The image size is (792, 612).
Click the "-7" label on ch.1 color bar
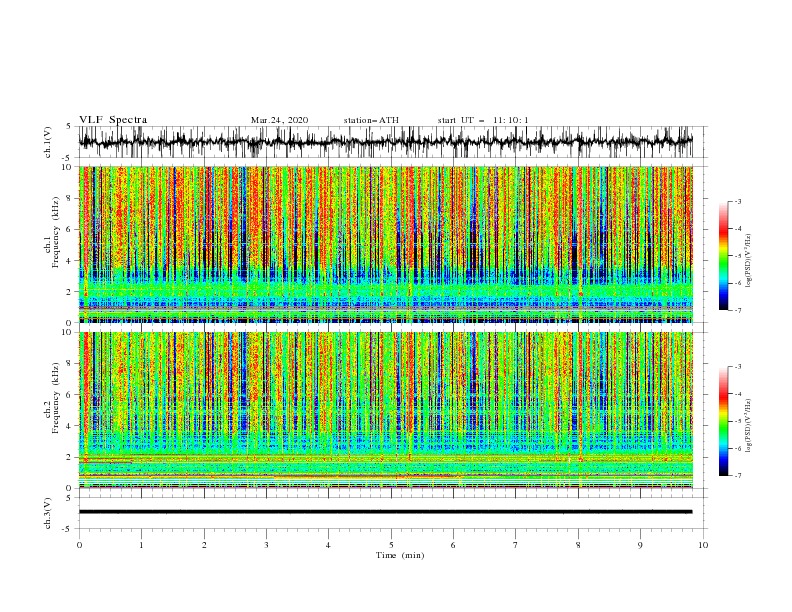click(737, 310)
